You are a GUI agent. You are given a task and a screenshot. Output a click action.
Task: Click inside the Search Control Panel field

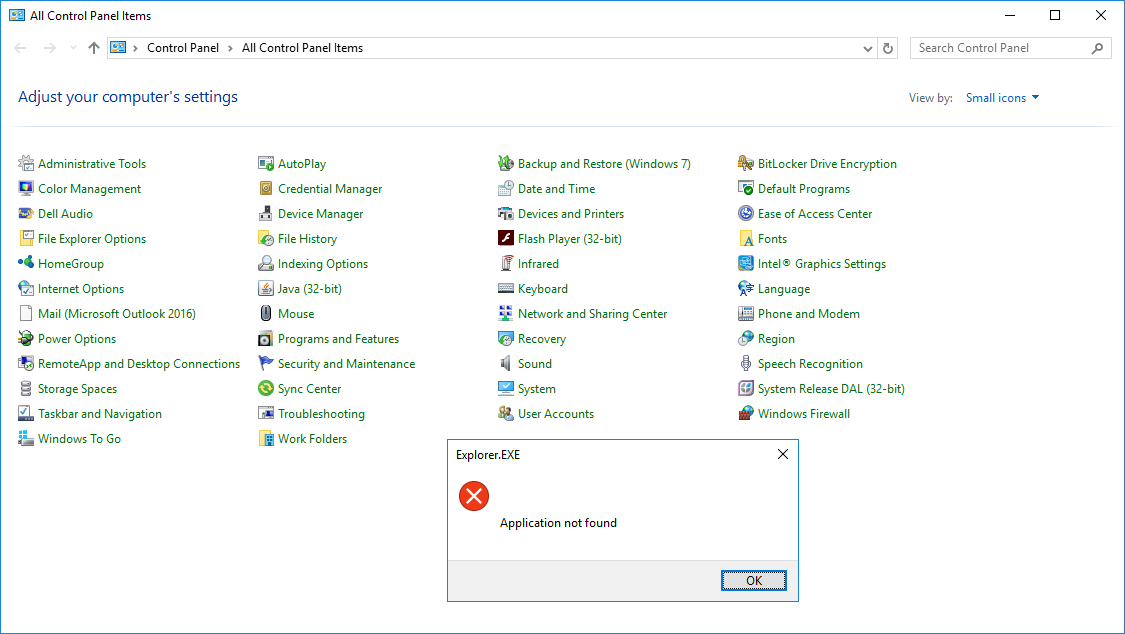[x=1000, y=47]
